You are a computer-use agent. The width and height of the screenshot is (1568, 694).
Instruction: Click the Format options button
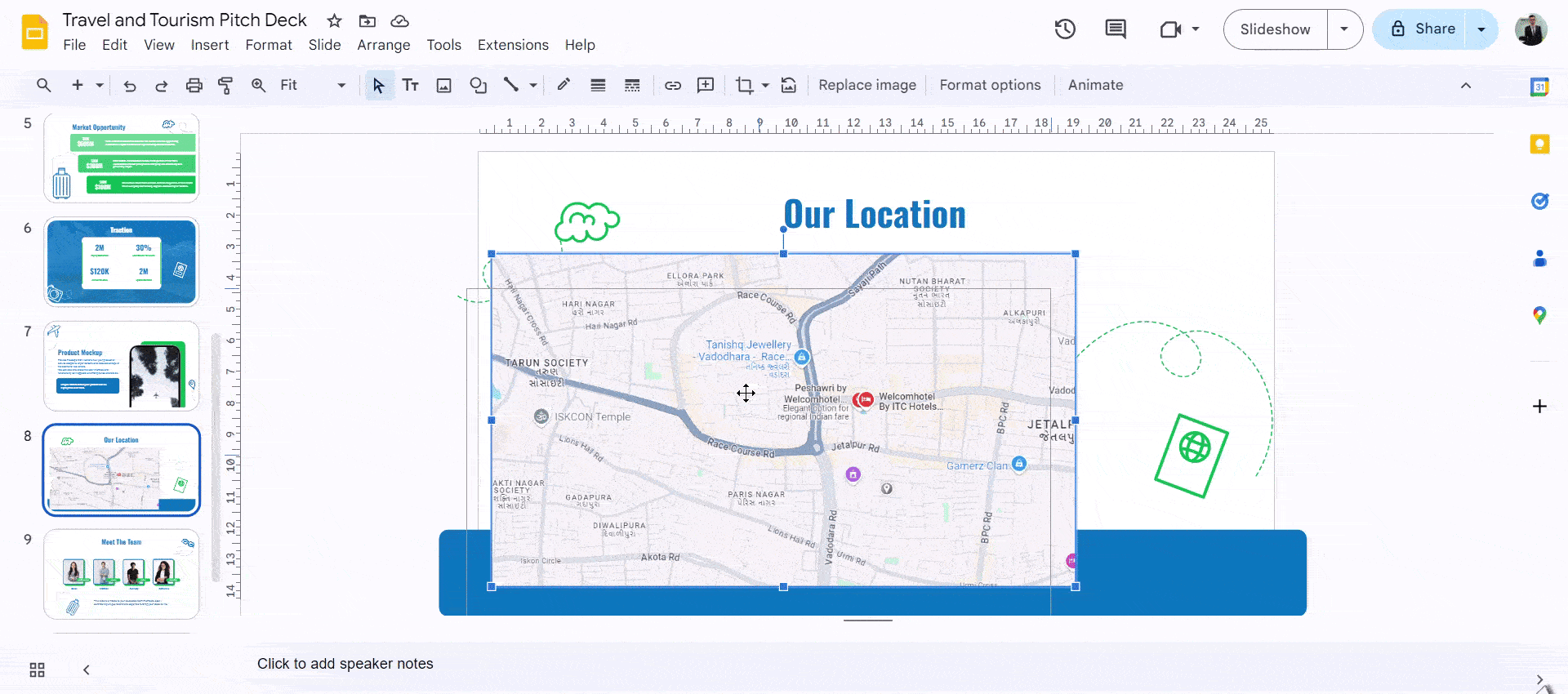click(x=990, y=86)
